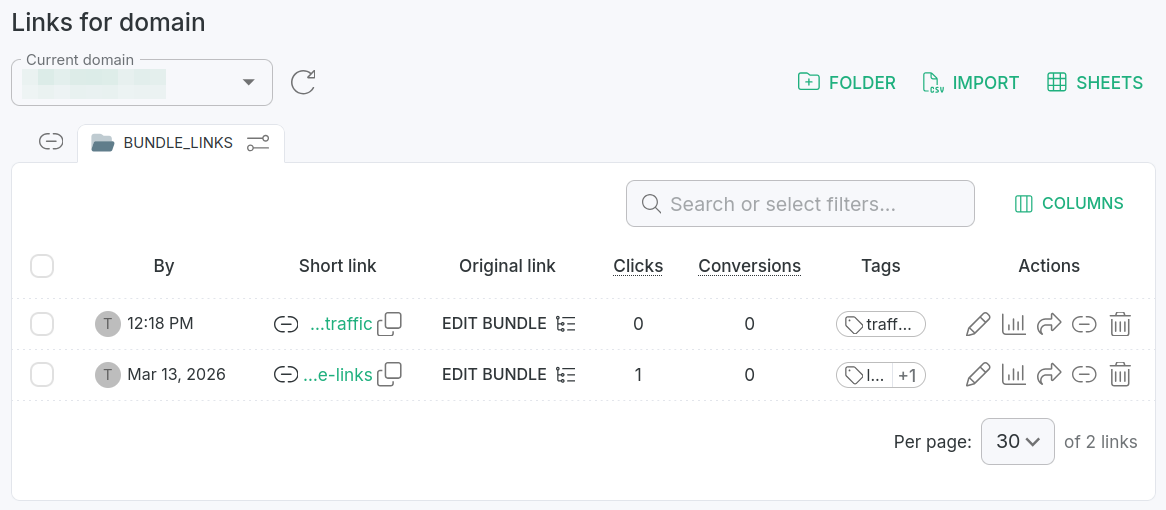Switch to the BUNDLE_LINKS folder tab
The image size is (1166, 510).
coord(177,143)
